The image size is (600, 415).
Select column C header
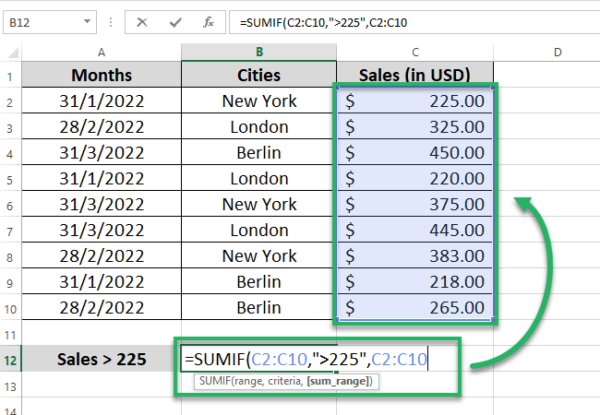point(415,52)
